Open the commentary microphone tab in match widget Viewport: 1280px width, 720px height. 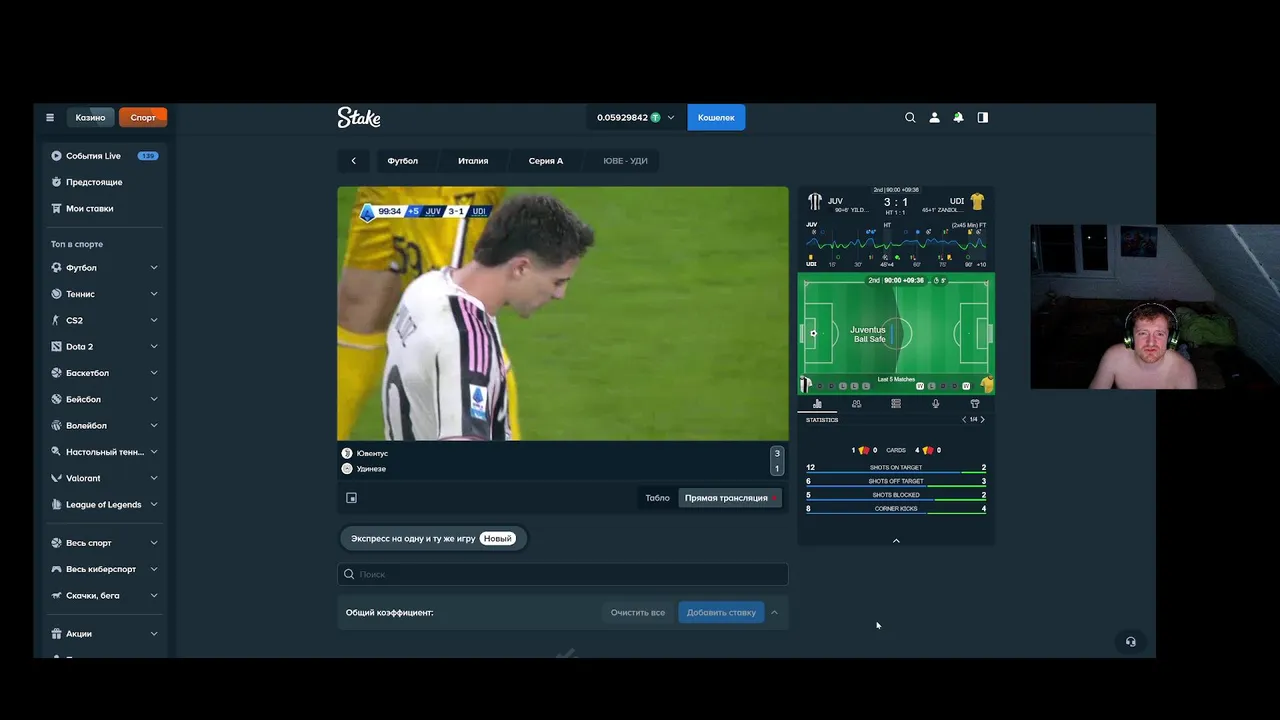(935, 404)
